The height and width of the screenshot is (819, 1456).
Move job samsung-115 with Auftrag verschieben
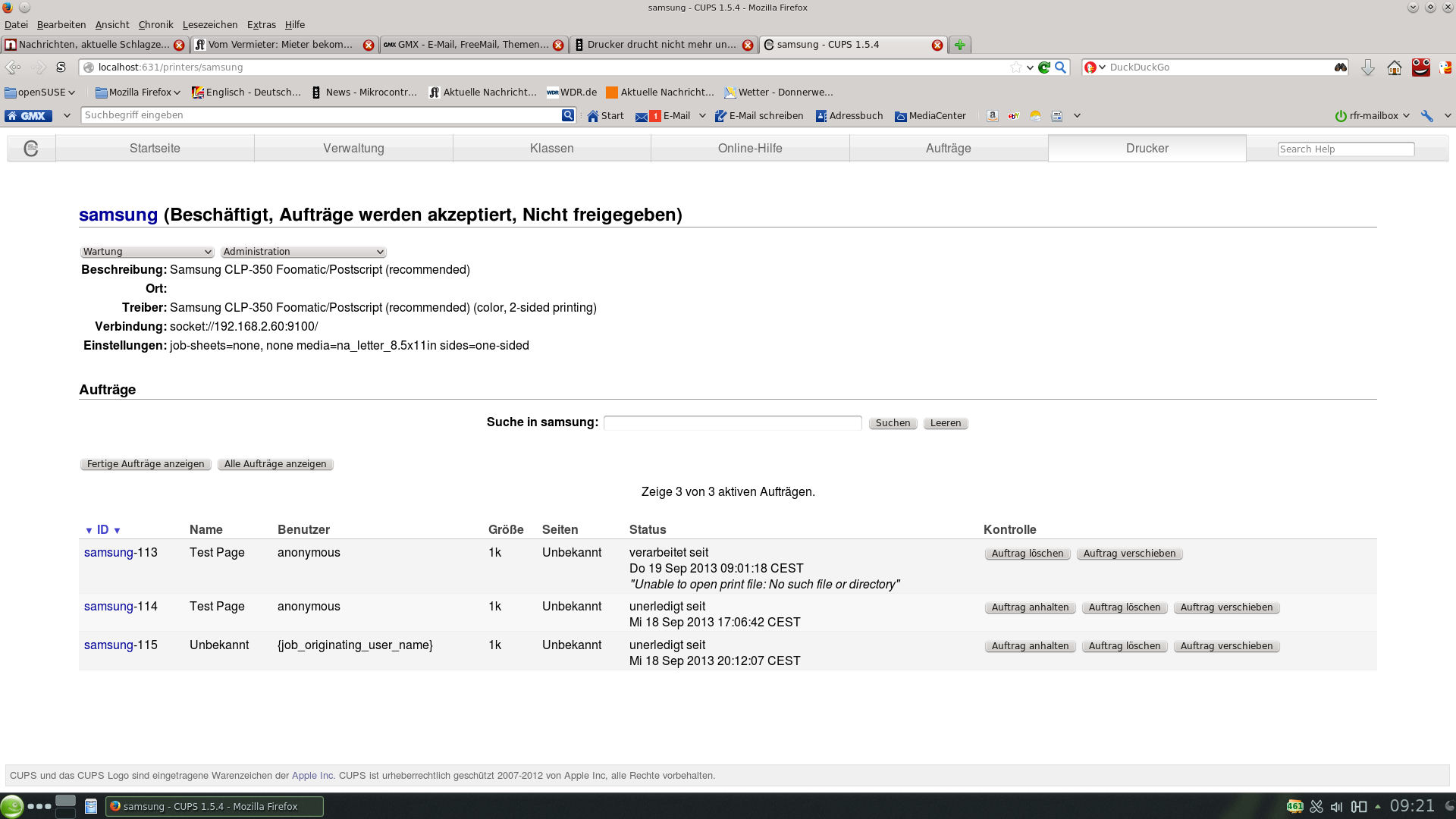coord(1226,646)
